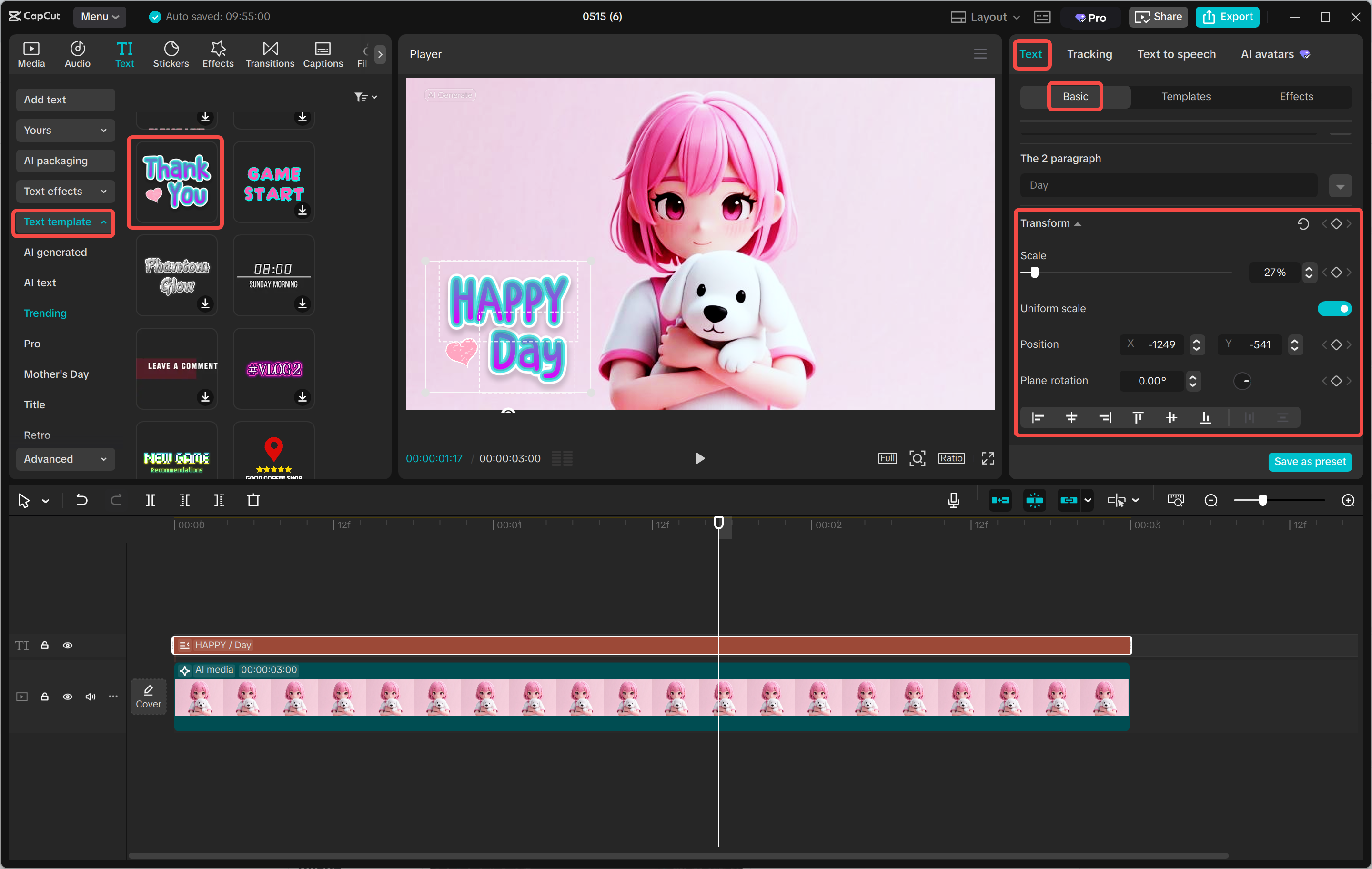Hide the HAPPY / Day text track
Viewport: 1372px width, 869px height.
[x=68, y=645]
